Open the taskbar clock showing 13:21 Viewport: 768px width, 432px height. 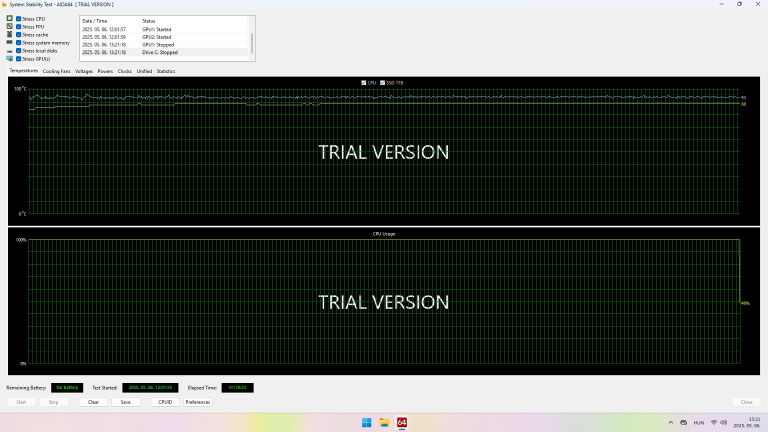click(x=746, y=422)
